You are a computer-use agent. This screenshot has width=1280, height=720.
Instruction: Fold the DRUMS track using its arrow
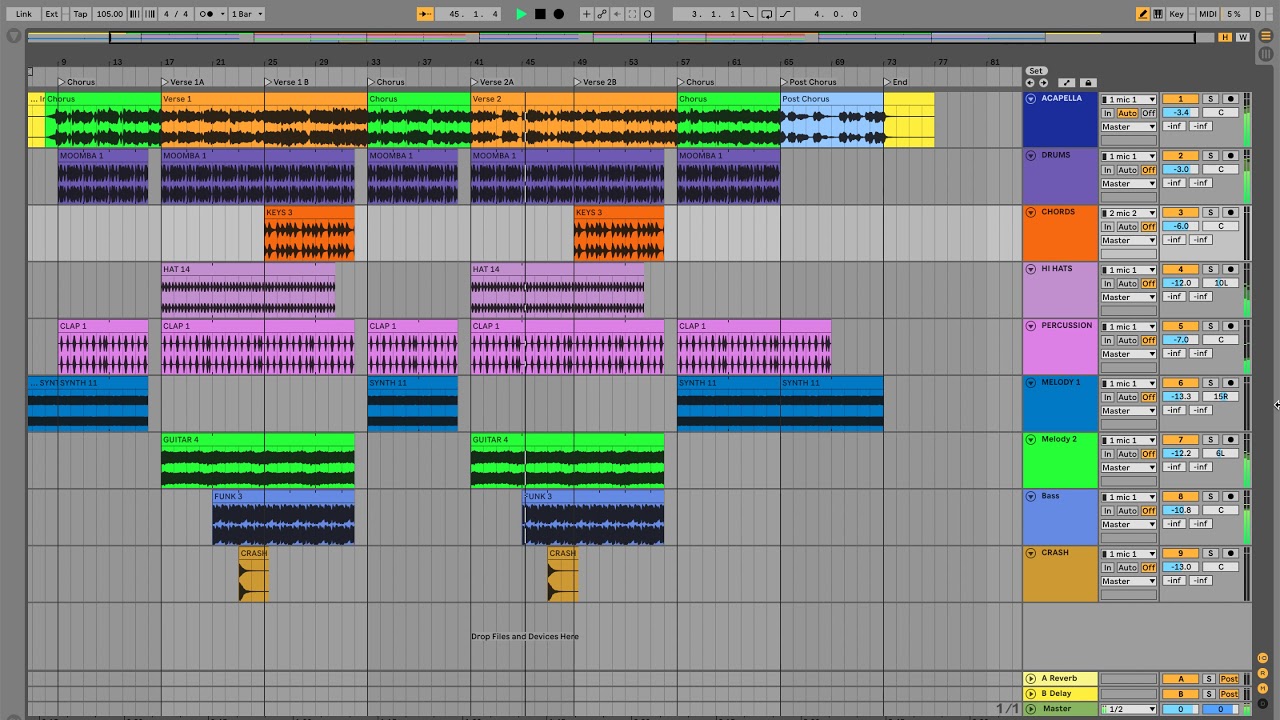coord(1031,156)
